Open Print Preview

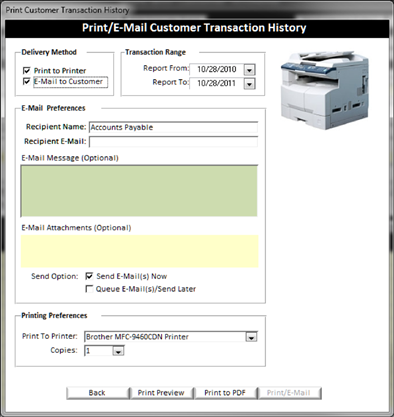pyautogui.click(x=161, y=393)
